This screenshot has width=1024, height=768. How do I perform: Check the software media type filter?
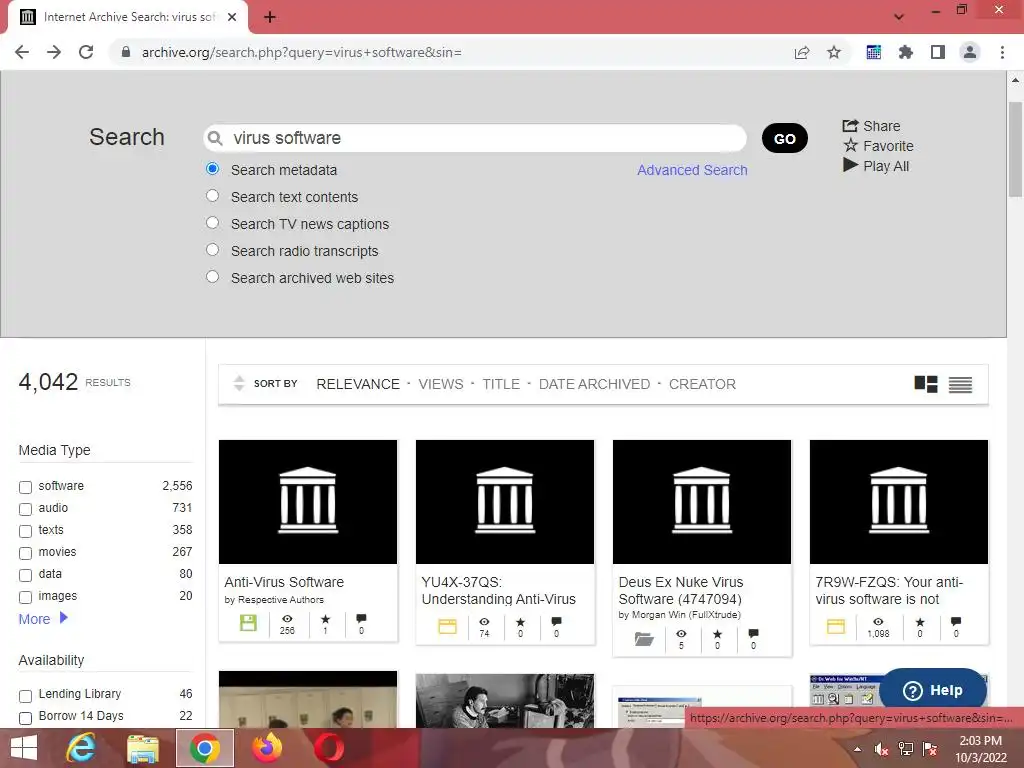[25, 487]
